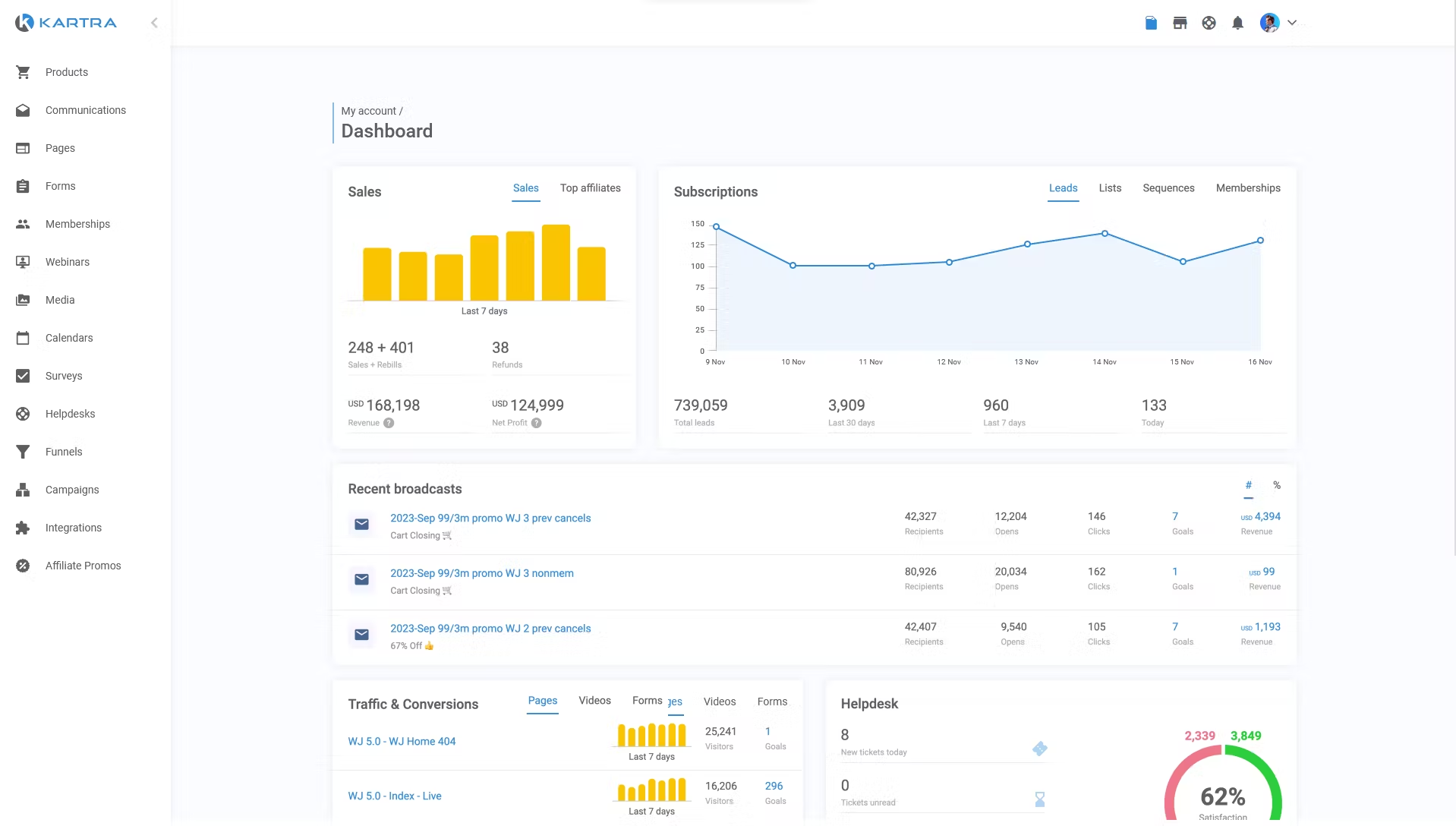Viewport: 1456px width, 826px height.
Task: Click the Communications envelope icon
Action: tap(23, 110)
